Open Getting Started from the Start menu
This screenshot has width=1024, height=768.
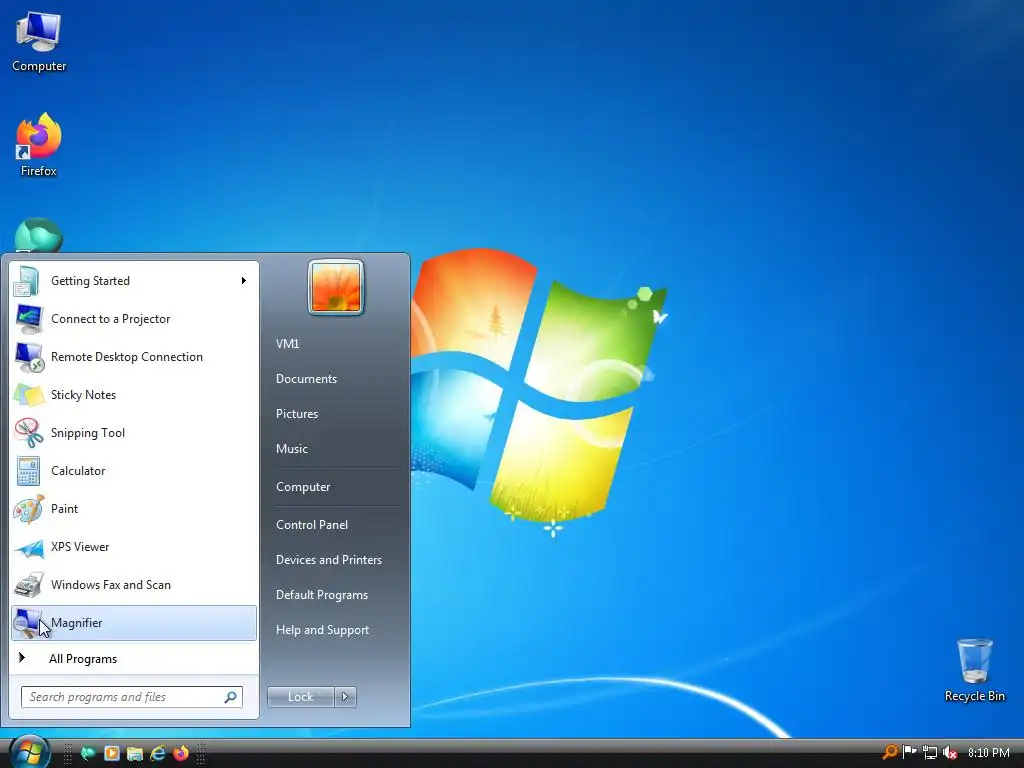click(133, 281)
